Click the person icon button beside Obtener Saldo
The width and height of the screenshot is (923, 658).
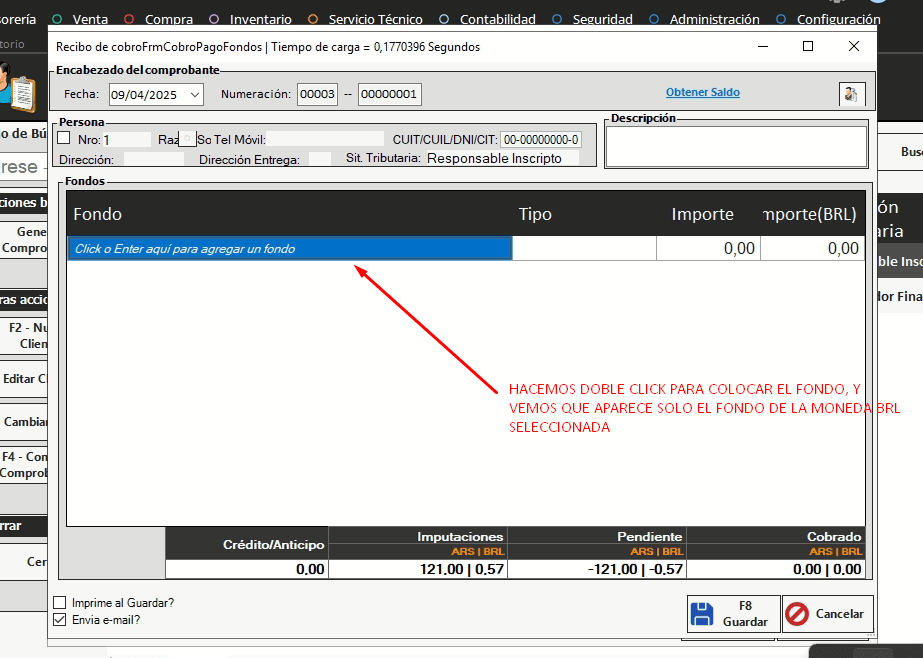852,94
